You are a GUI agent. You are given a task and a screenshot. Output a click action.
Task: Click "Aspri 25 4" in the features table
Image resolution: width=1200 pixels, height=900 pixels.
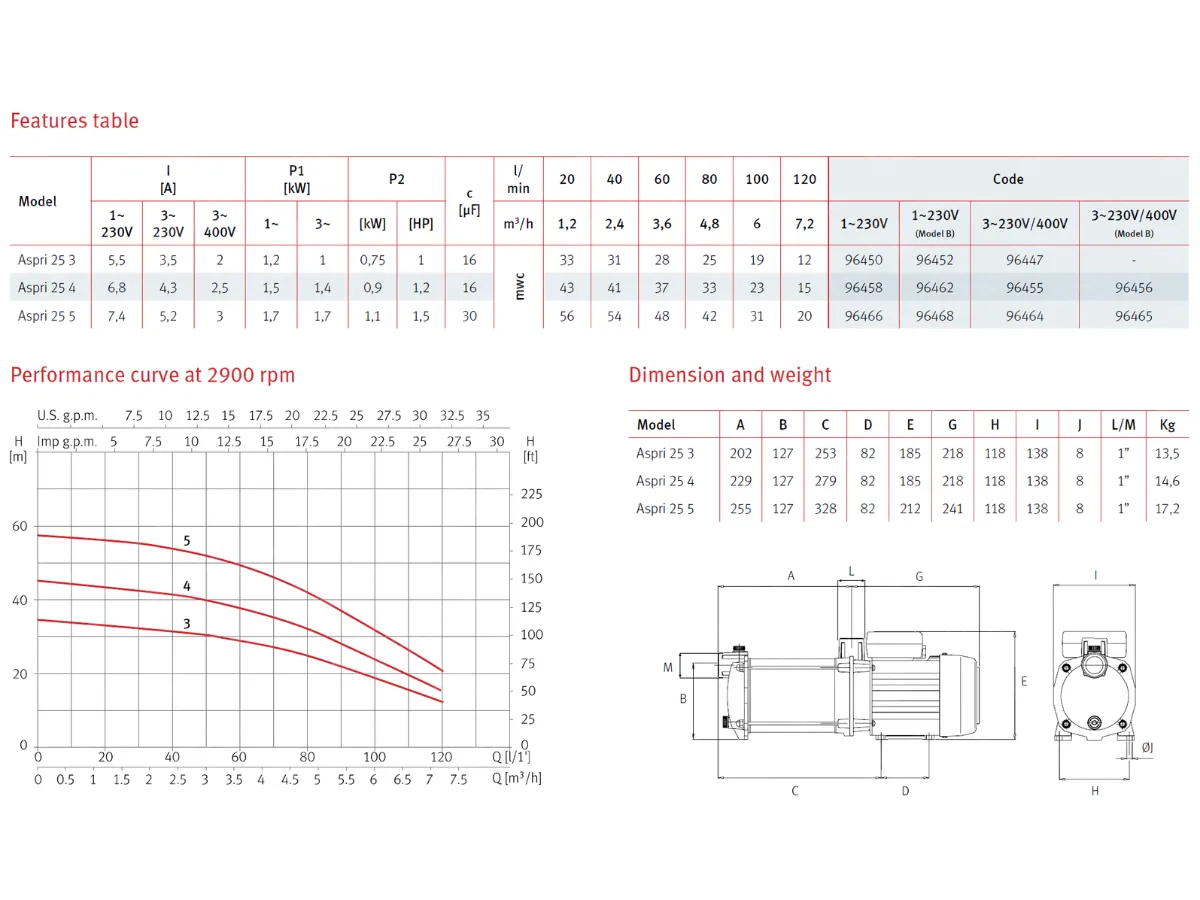pyautogui.click(x=47, y=288)
